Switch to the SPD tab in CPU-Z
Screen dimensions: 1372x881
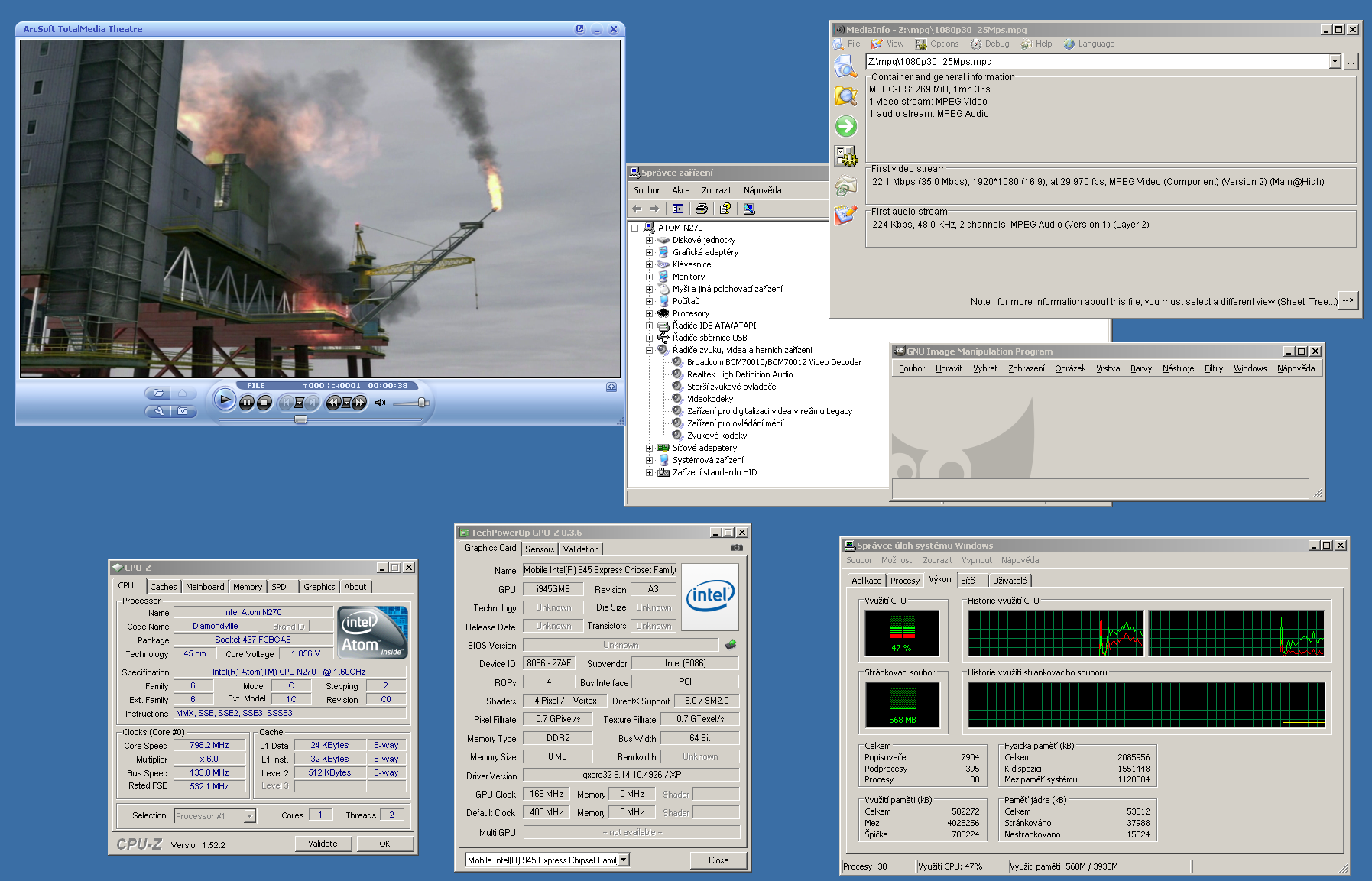(279, 587)
